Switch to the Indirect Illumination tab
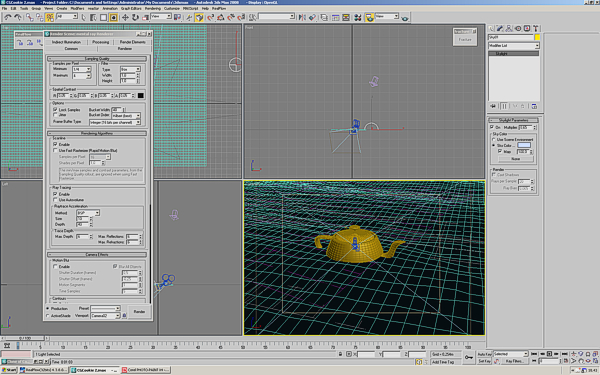 (67, 42)
